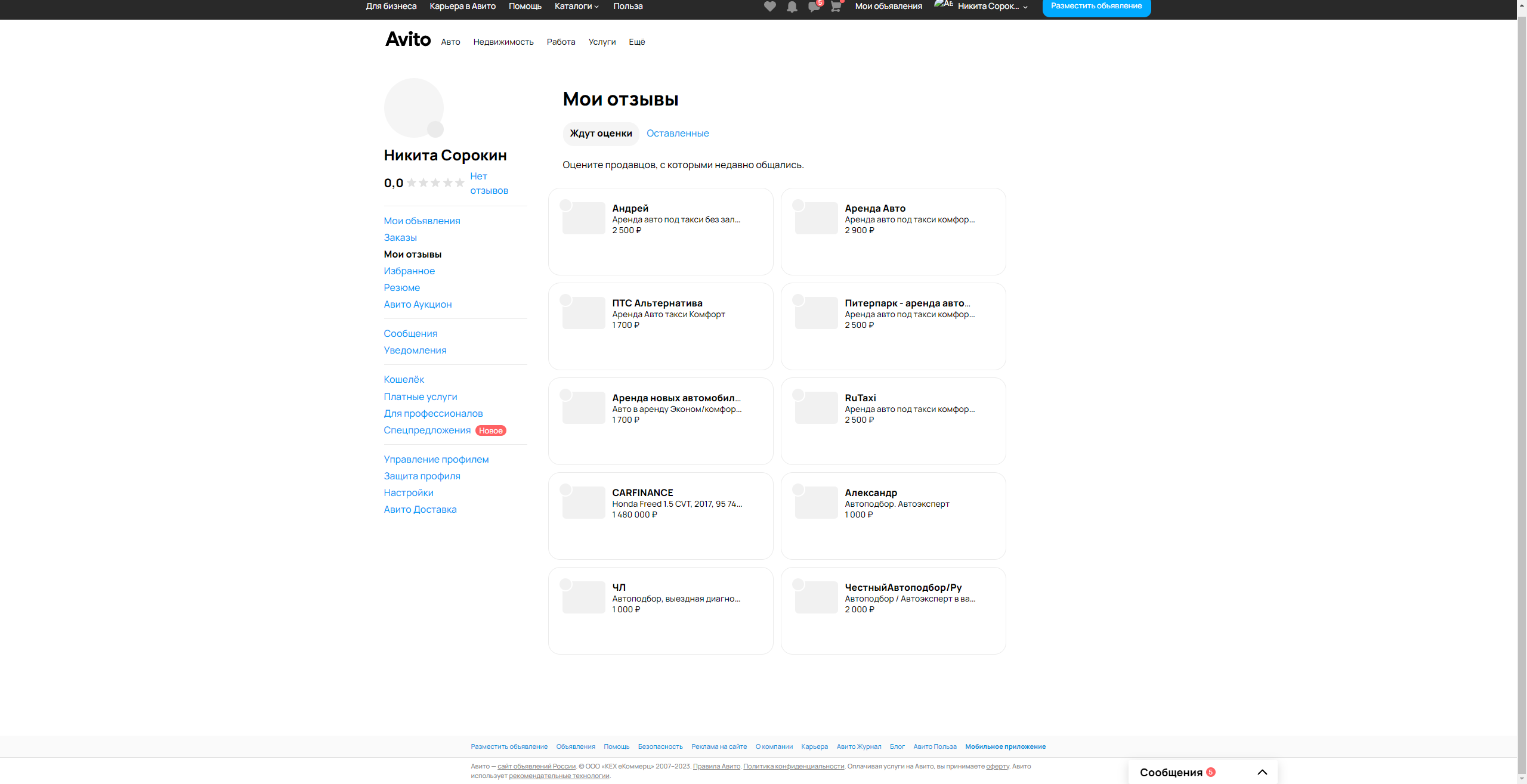The width and height of the screenshot is (1527, 784).
Task: Open the Ещё category menu
Action: pyautogui.click(x=636, y=42)
